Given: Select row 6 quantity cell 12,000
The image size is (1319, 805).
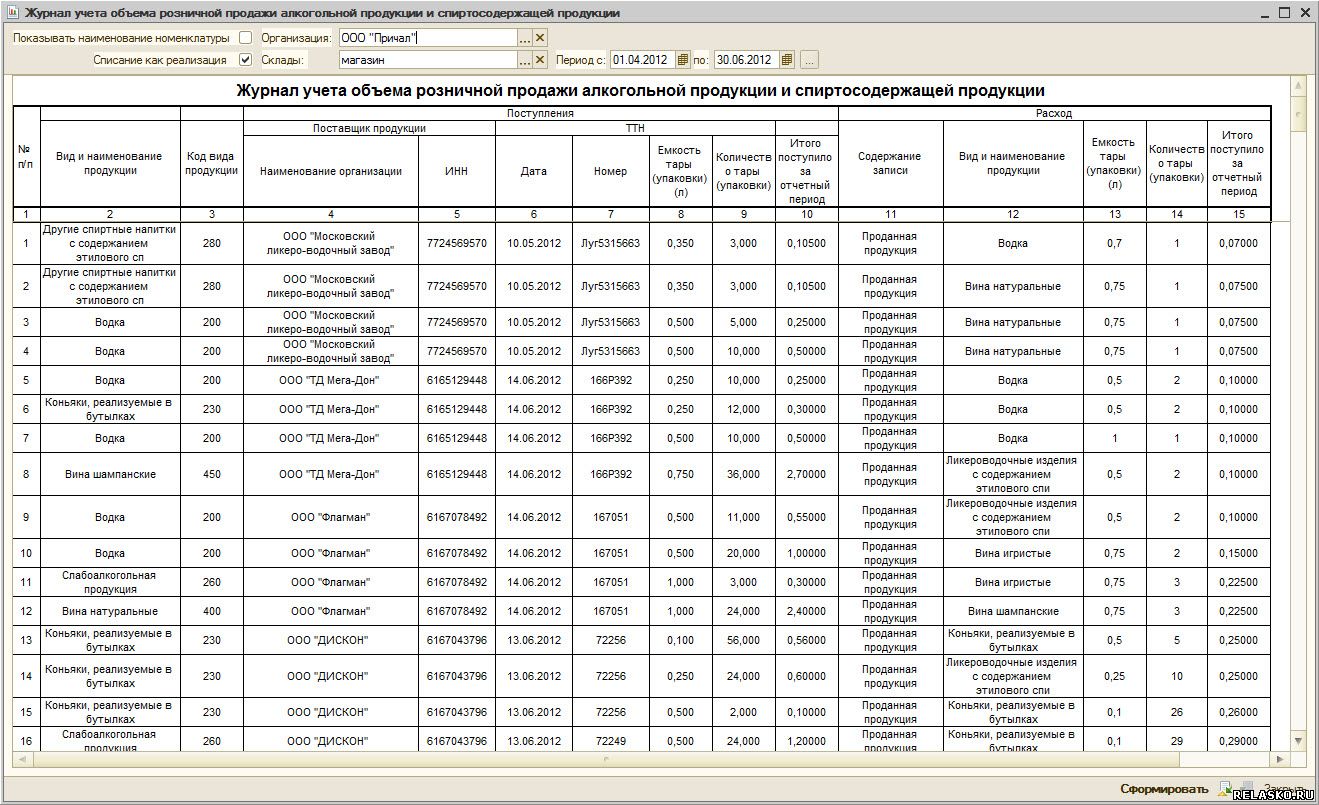Looking at the screenshot, I should coord(743,409).
